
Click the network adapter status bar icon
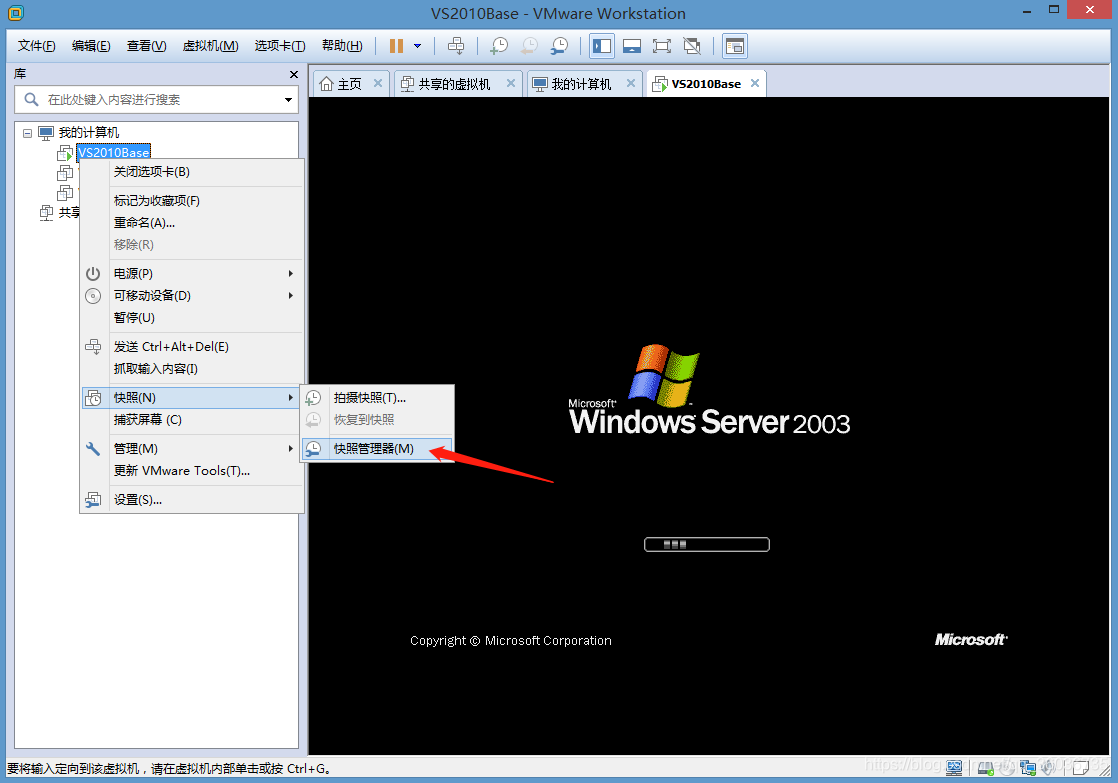pyautogui.click(x=1027, y=768)
